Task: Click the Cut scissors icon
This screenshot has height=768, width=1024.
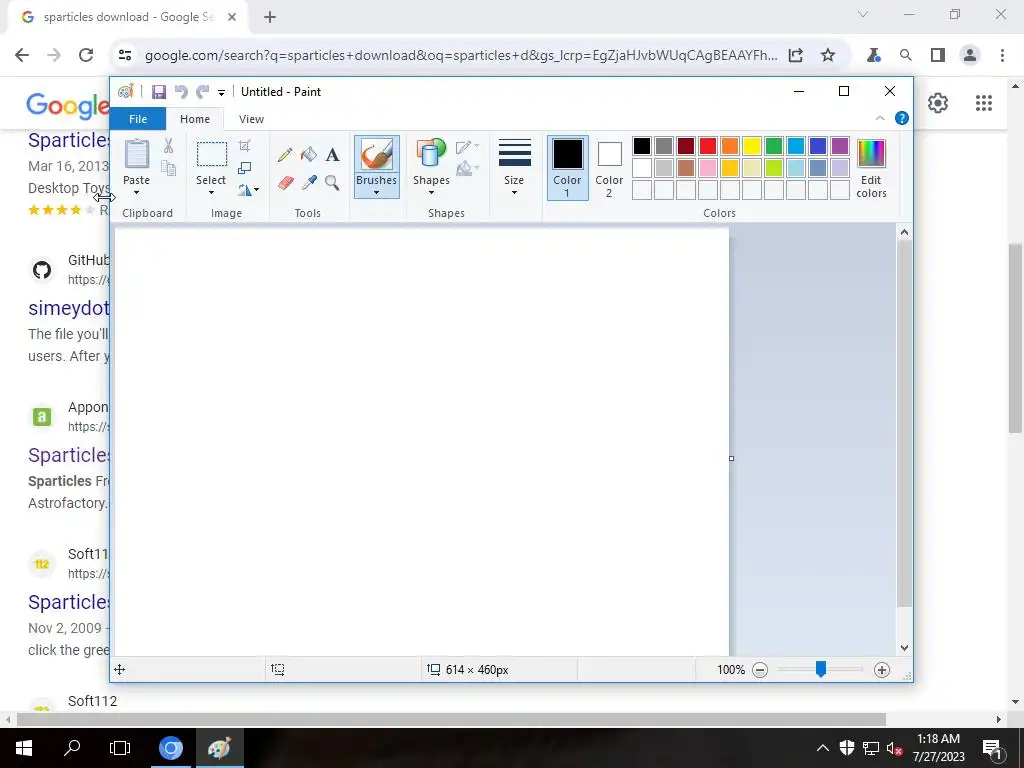Action: [x=168, y=146]
